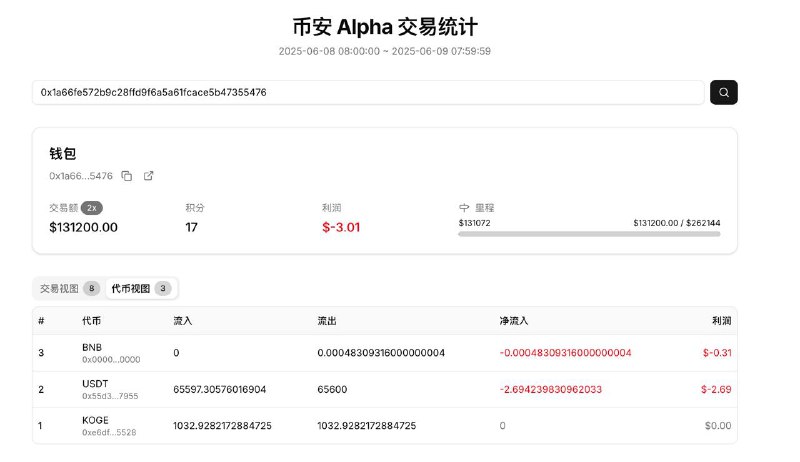Focus the wallet address search field
The height and width of the screenshot is (462, 800).
[x=368, y=92]
